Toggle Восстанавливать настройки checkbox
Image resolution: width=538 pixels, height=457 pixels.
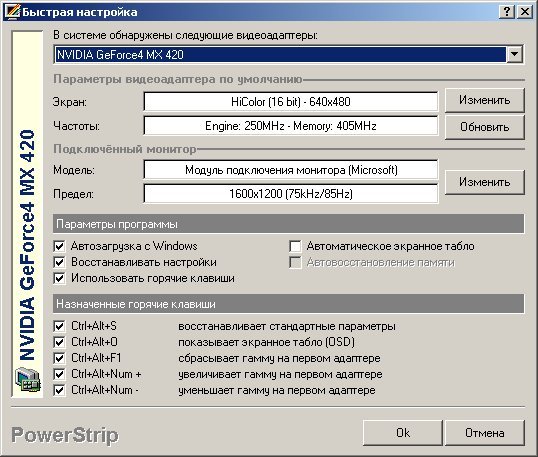click(x=59, y=262)
